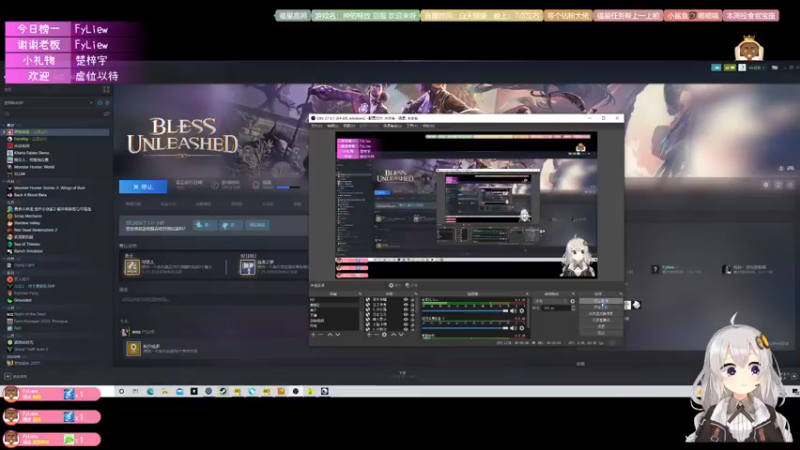This screenshot has height=450, width=800.
Task: Move the scene down using the Scenes down arrow
Action: (x=338, y=335)
